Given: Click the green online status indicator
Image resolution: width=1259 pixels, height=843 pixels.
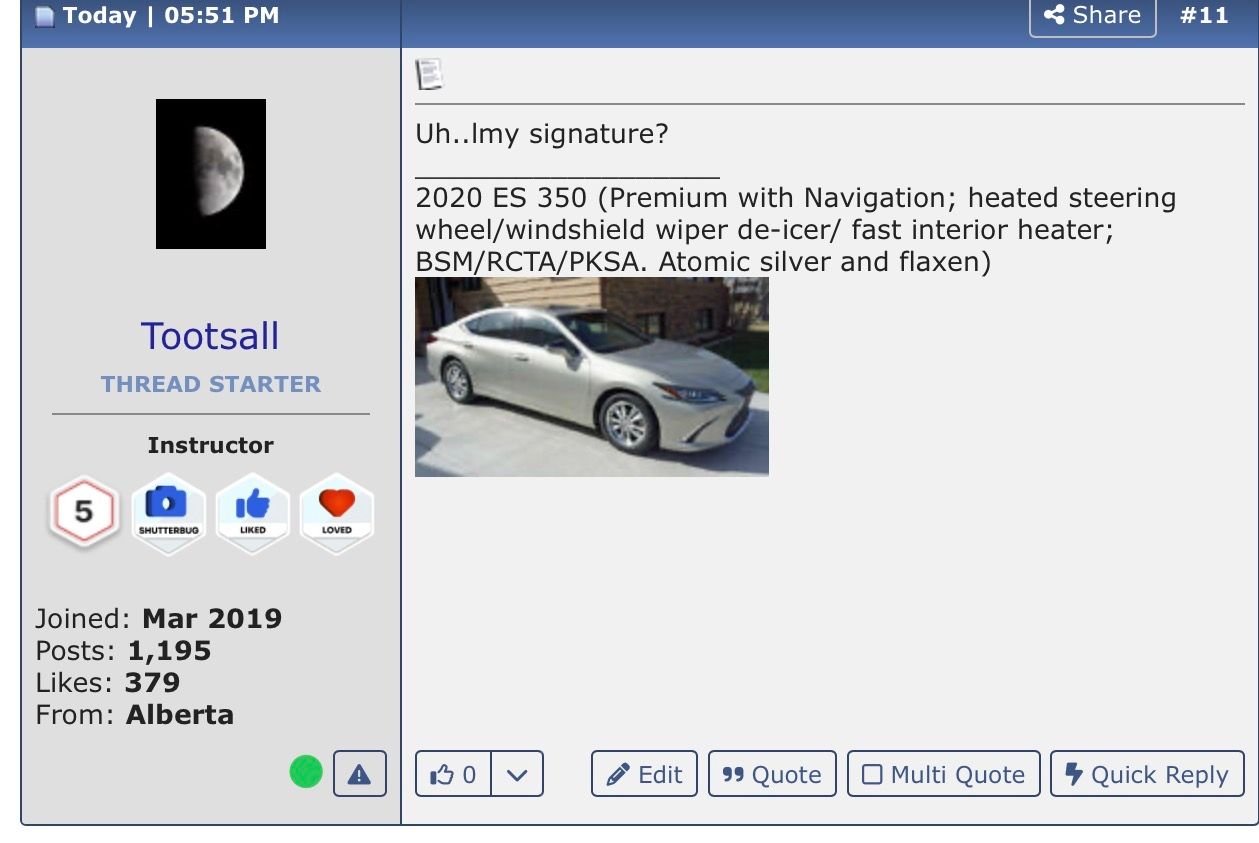Looking at the screenshot, I should click(306, 772).
